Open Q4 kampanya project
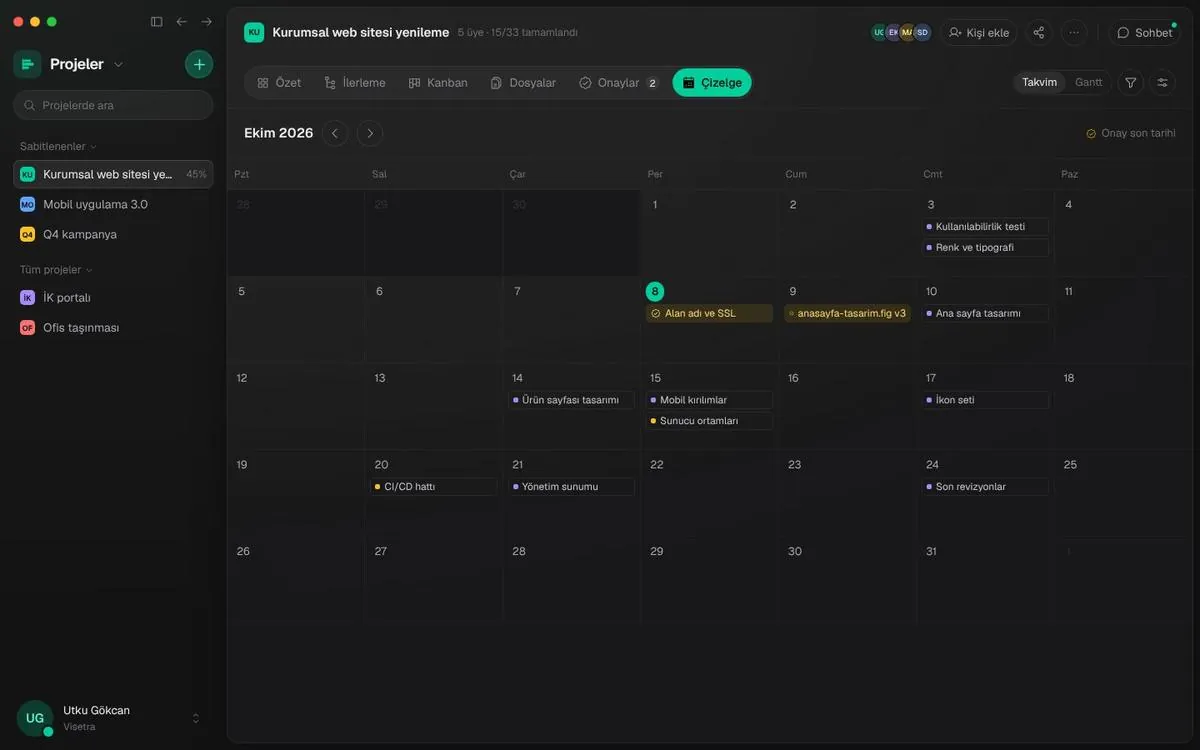1200x750 pixels. click(x=113, y=234)
